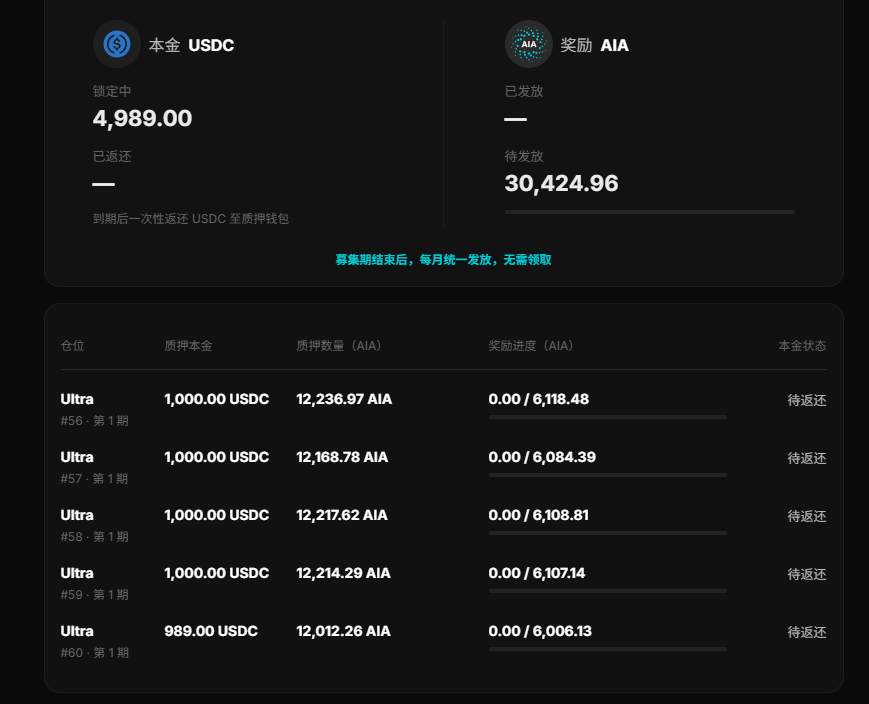Click the AIA reward total progress bar
The height and width of the screenshot is (704, 869).
650,212
